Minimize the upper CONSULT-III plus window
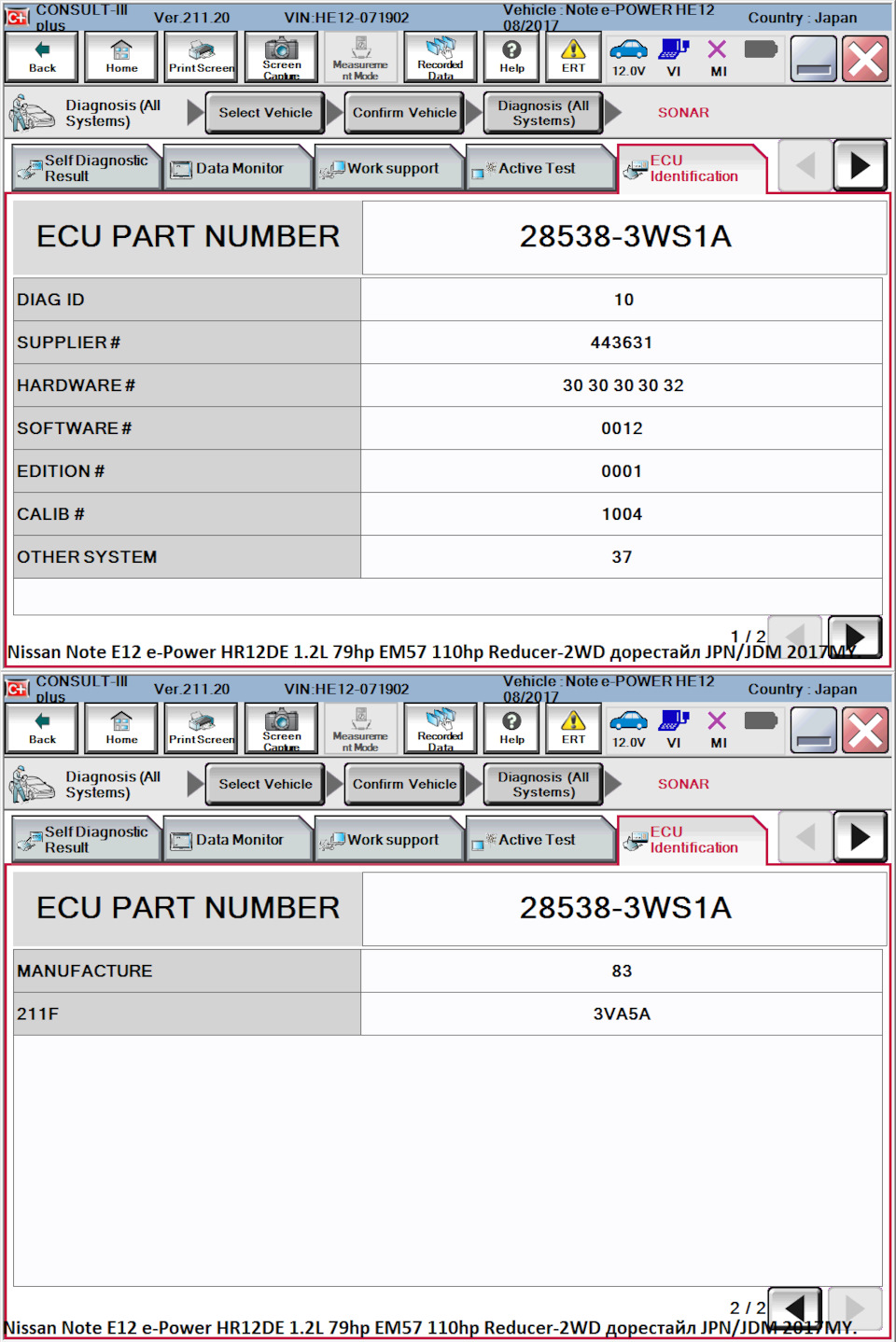The image size is (896, 1342). pyautogui.click(x=813, y=59)
